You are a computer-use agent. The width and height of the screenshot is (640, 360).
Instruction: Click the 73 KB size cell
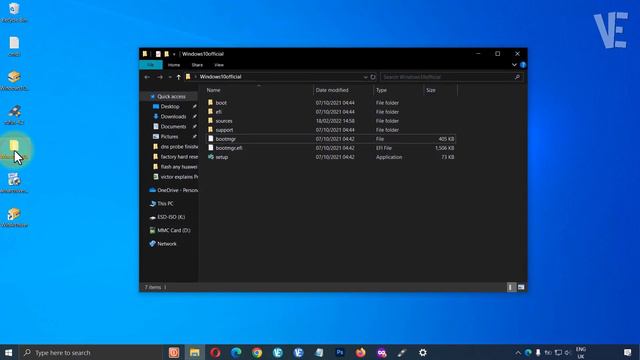click(447, 157)
